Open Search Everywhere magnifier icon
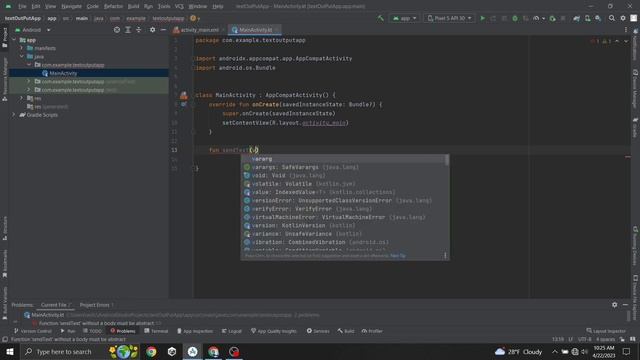The image size is (640, 360). tap(611, 18)
